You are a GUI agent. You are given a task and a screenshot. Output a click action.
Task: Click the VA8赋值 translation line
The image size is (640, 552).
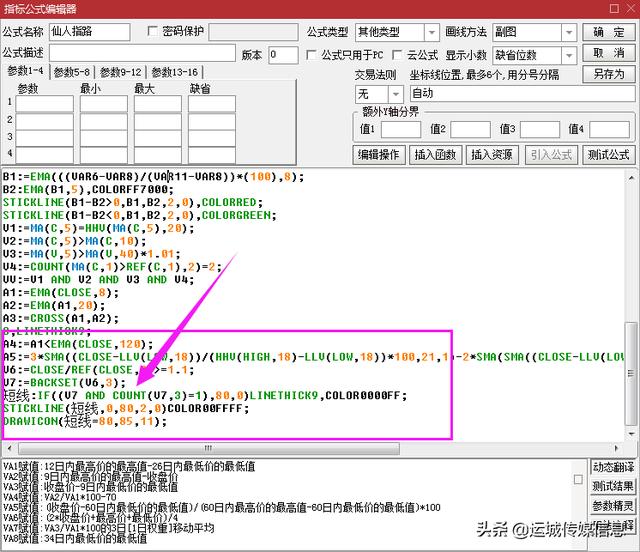(75, 539)
